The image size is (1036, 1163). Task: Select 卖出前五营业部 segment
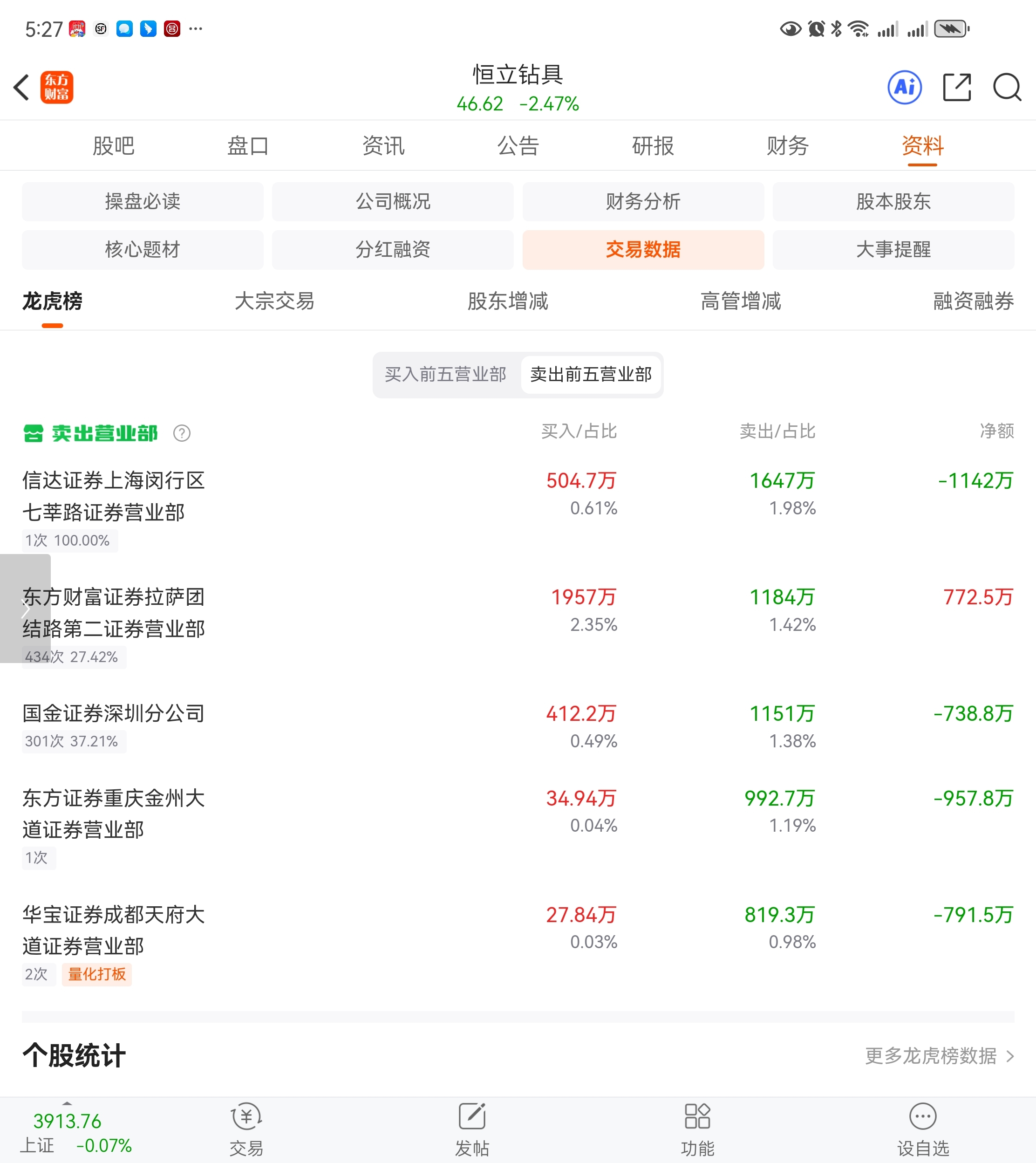click(591, 375)
